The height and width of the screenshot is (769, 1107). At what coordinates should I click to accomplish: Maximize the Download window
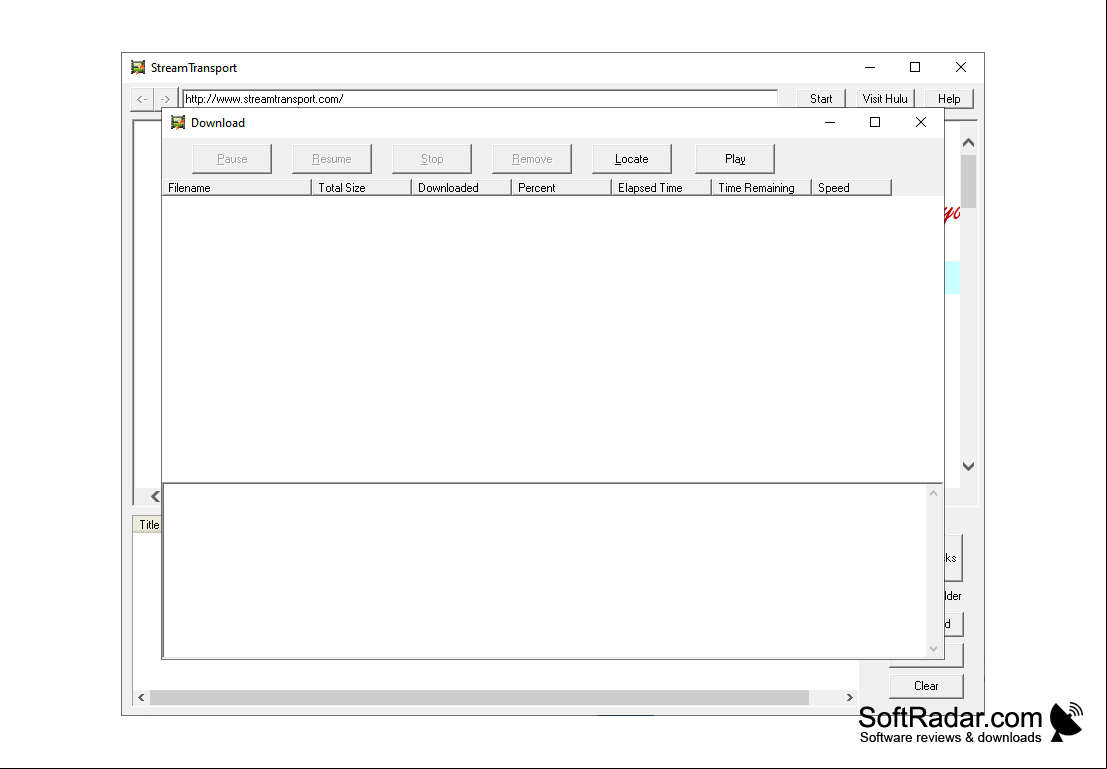coord(875,122)
